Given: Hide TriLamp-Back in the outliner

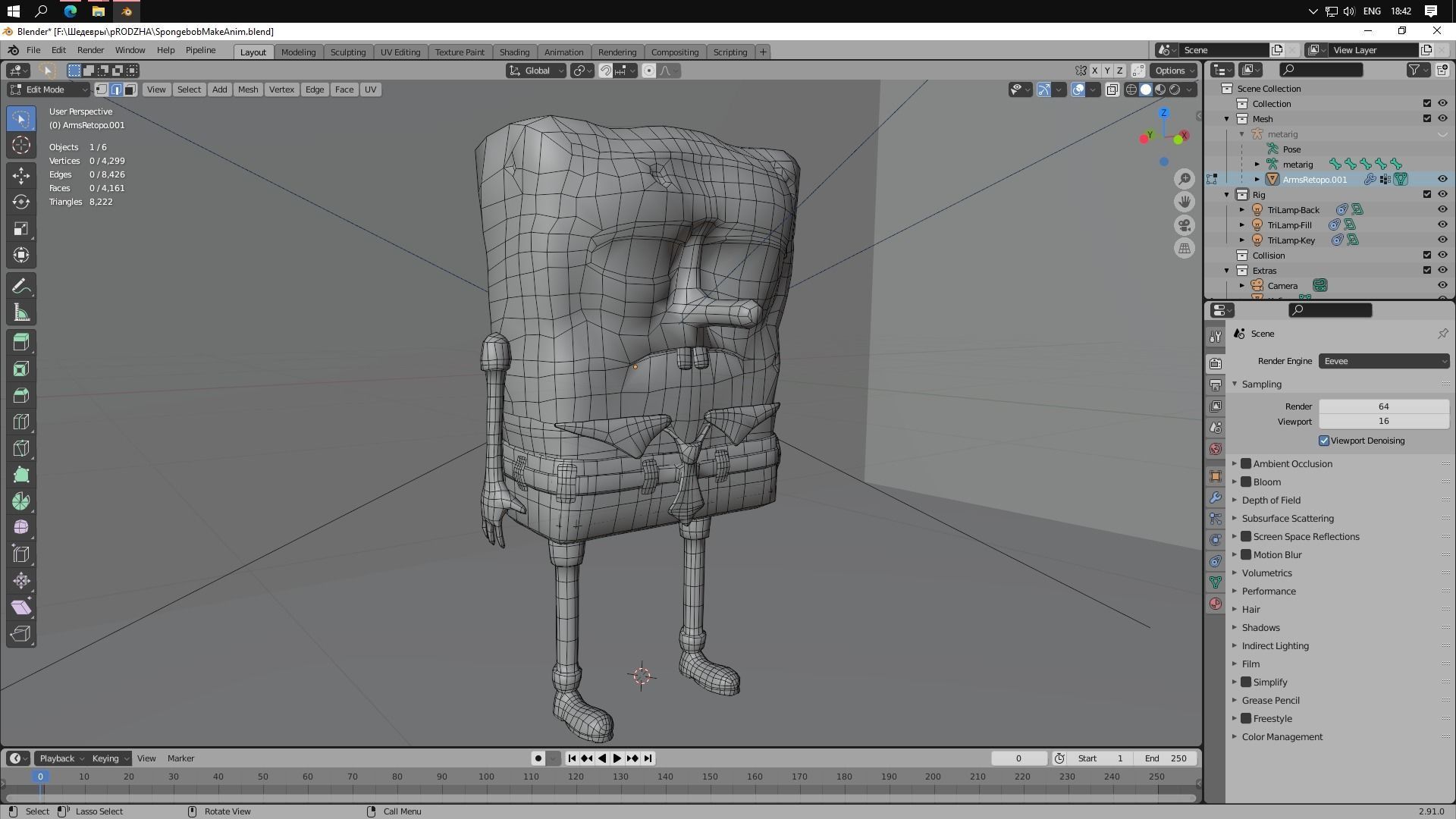Looking at the screenshot, I should pos(1442,210).
